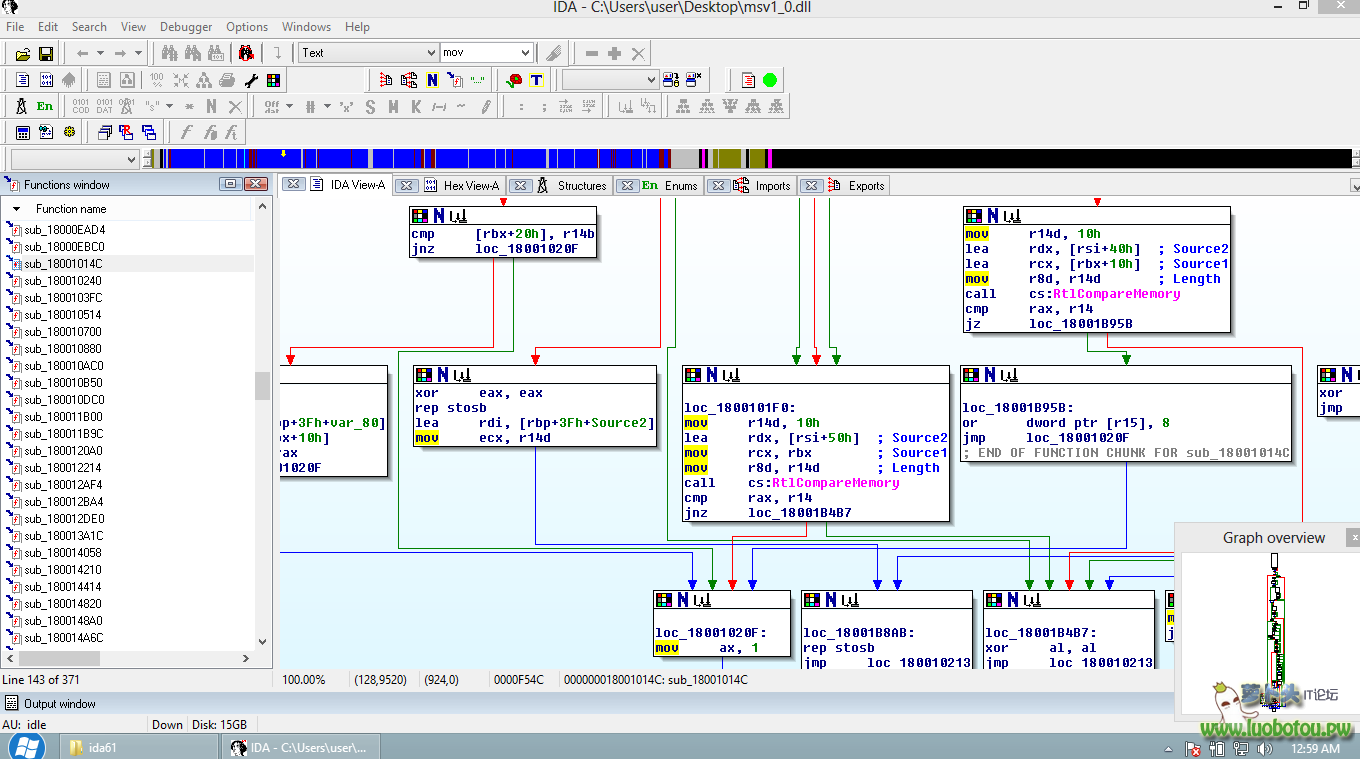Search text with the first binoculars icon
1360x759 pixels.
coord(169,53)
